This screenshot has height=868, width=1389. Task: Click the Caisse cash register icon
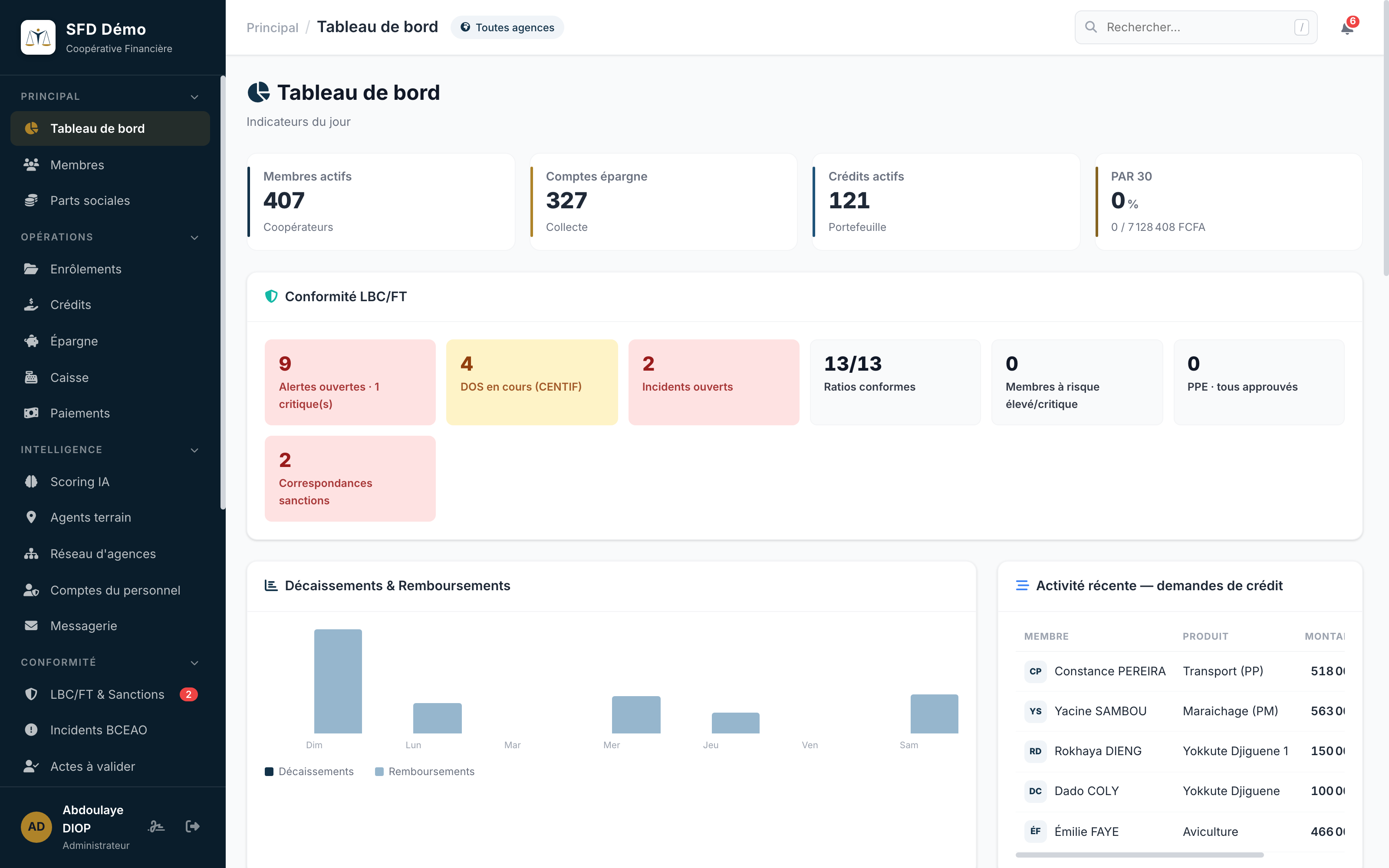coord(31,377)
